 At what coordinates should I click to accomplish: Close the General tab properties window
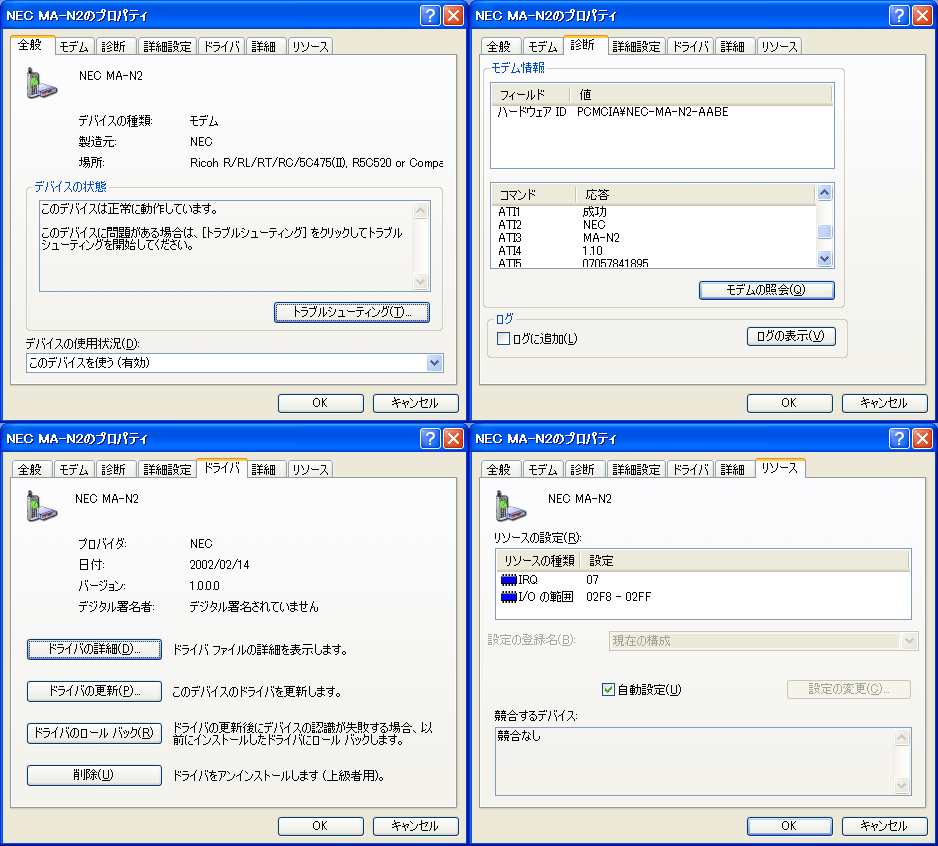click(x=453, y=15)
